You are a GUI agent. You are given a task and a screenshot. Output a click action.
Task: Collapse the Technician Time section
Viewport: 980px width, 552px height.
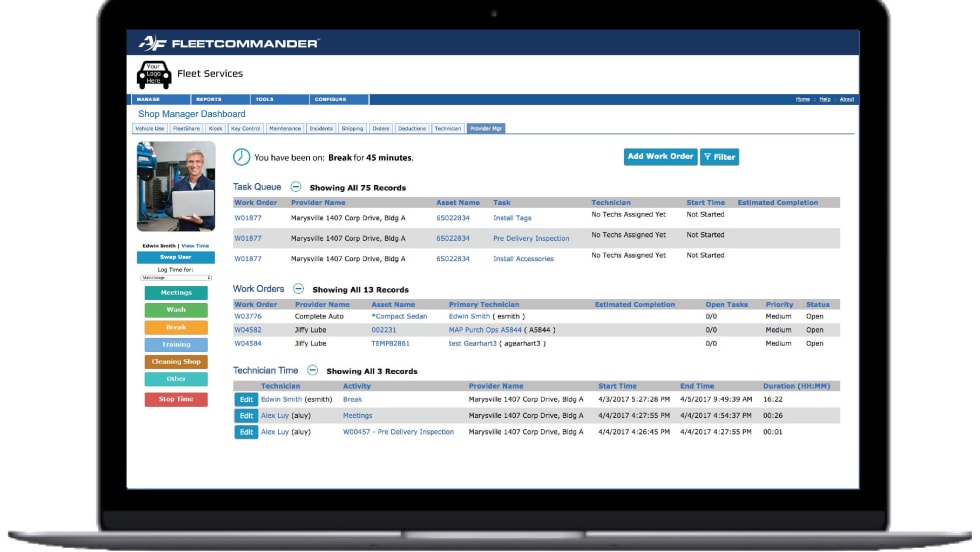tap(312, 370)
